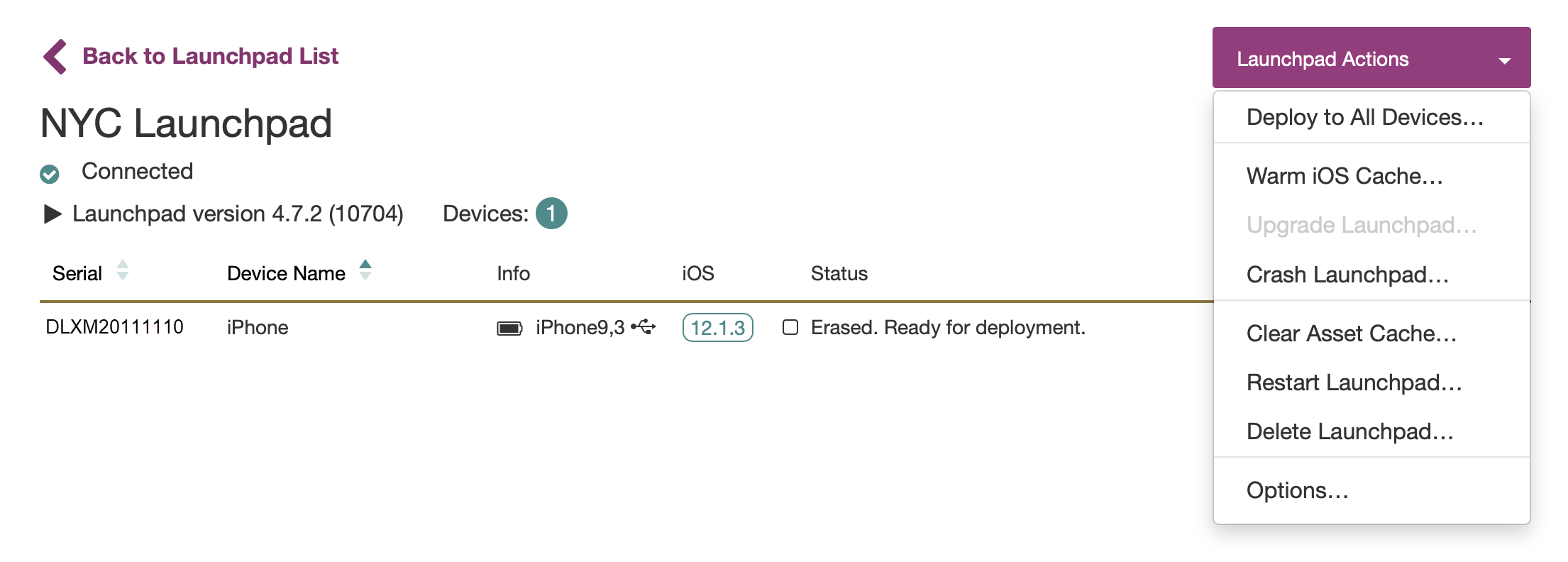Select Restart Launchpad from menu
This screenshot has height=562, width=1568.
click(x=1354, y=382)
